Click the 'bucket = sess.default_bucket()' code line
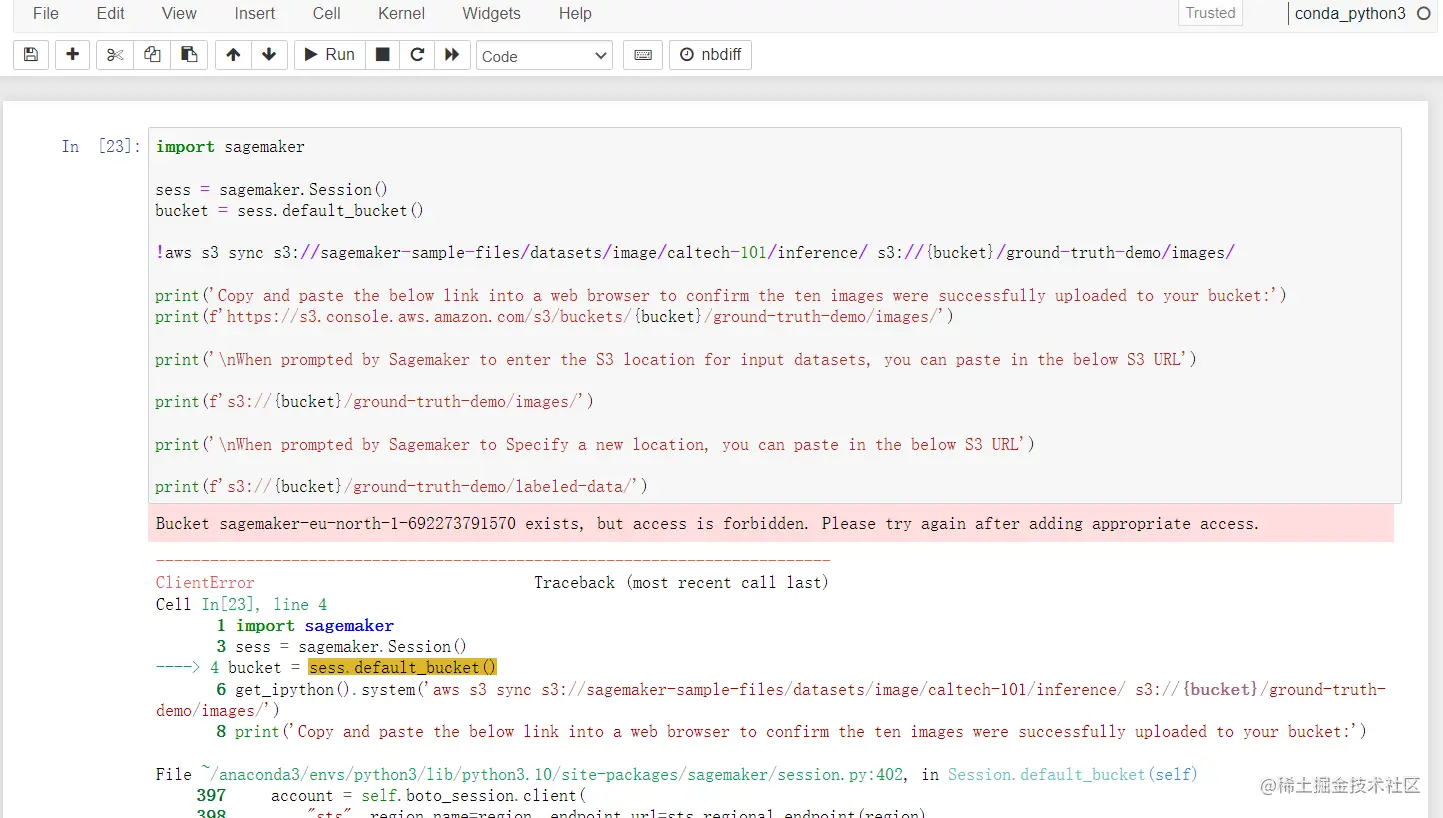The height and width of the screenshot is (818, 1443). pyautogui.click(x=290, y=211)
